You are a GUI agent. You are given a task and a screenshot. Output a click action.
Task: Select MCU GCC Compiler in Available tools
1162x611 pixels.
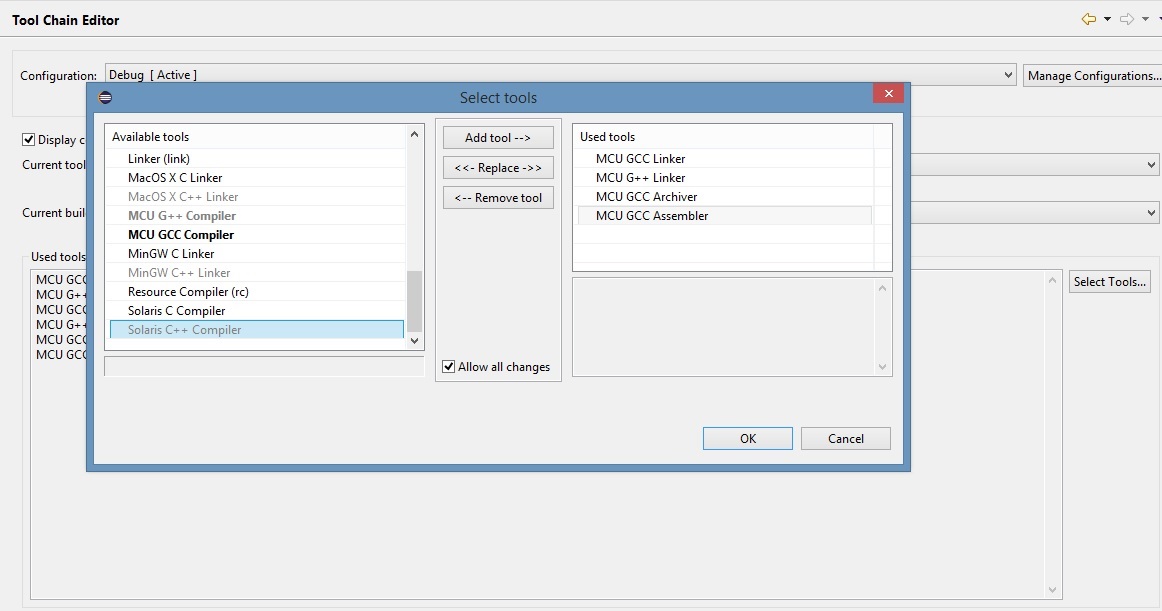pyautogui.click(x=181, y=235)
